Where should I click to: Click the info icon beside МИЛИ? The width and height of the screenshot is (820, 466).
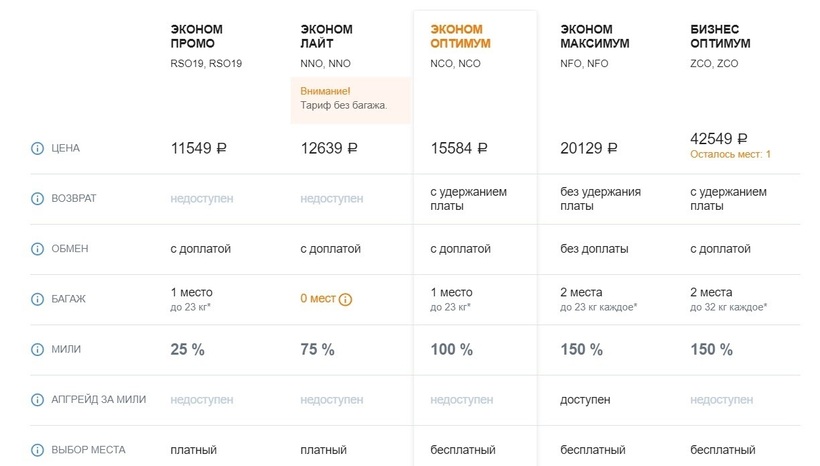(x=37, y=350)
